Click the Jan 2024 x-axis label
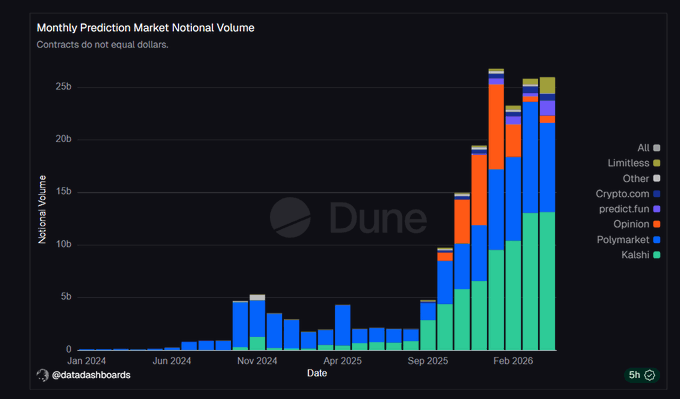 tap(86, 361)
